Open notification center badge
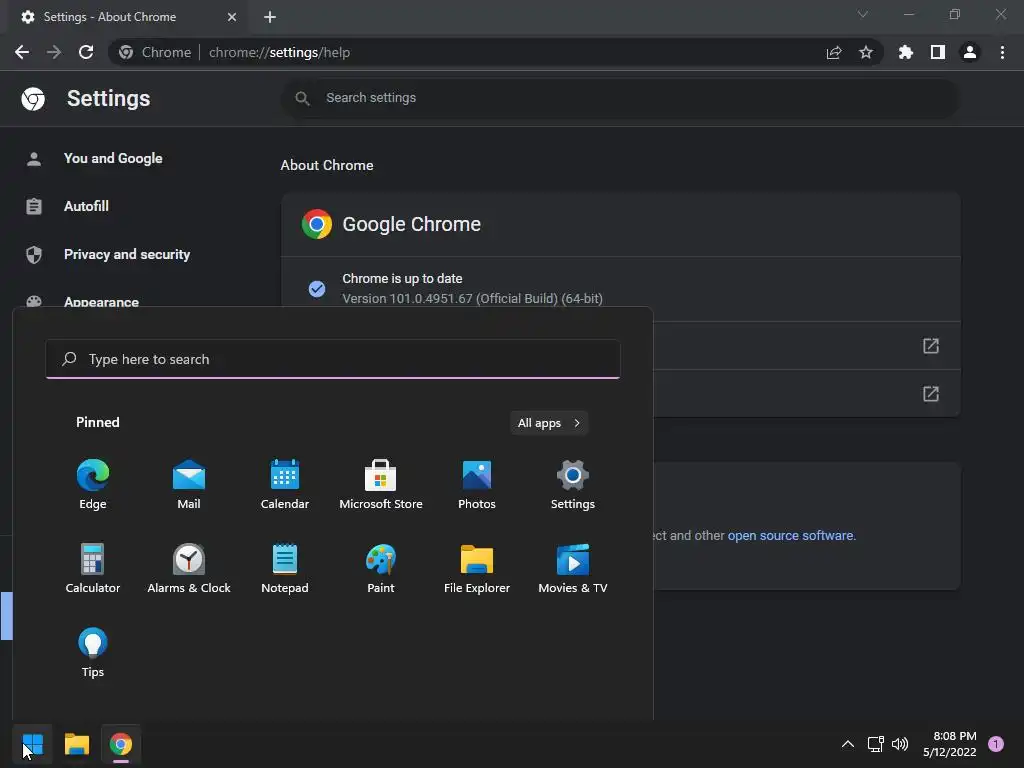This screenshot has width=1024, height=768. (996, 744)
